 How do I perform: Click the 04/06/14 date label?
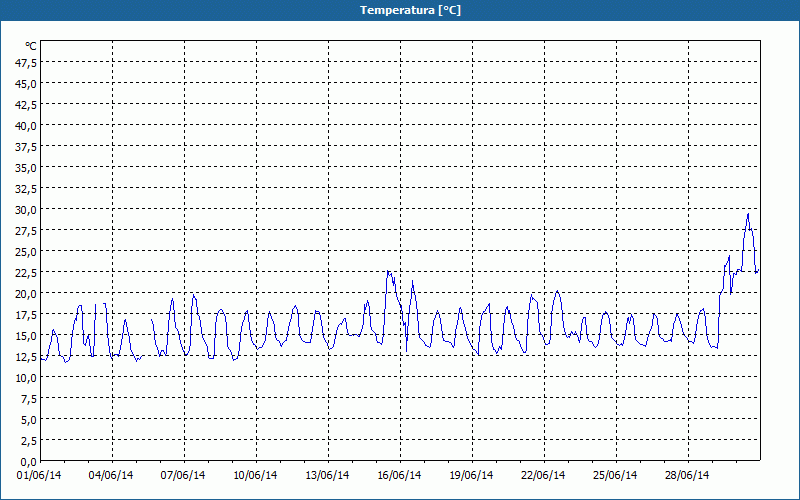point(111,475)
